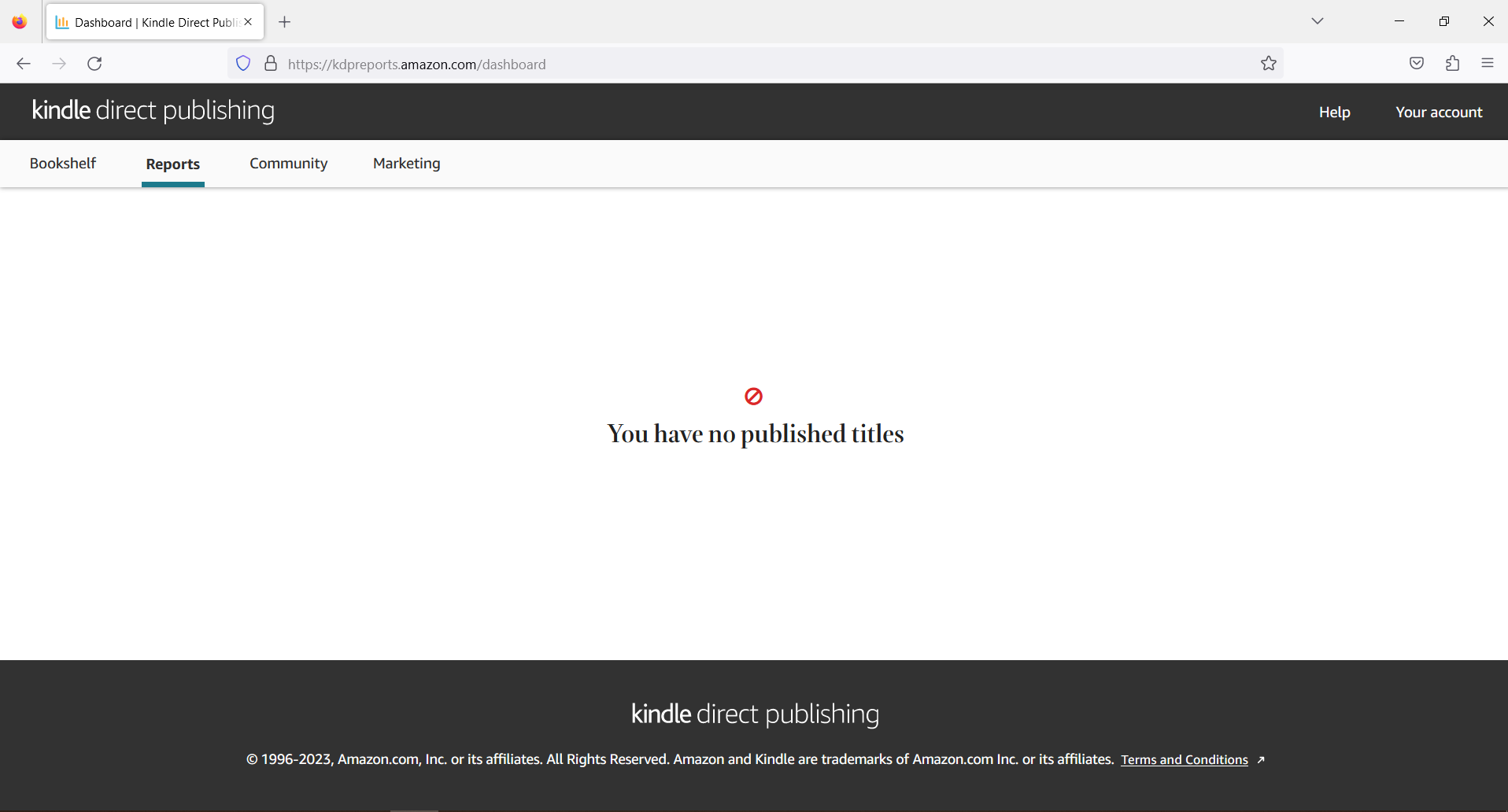Click the red no-published-titles icon
Image resolution: width=1508 pixels, height=812 pixels.
[754, 396]
